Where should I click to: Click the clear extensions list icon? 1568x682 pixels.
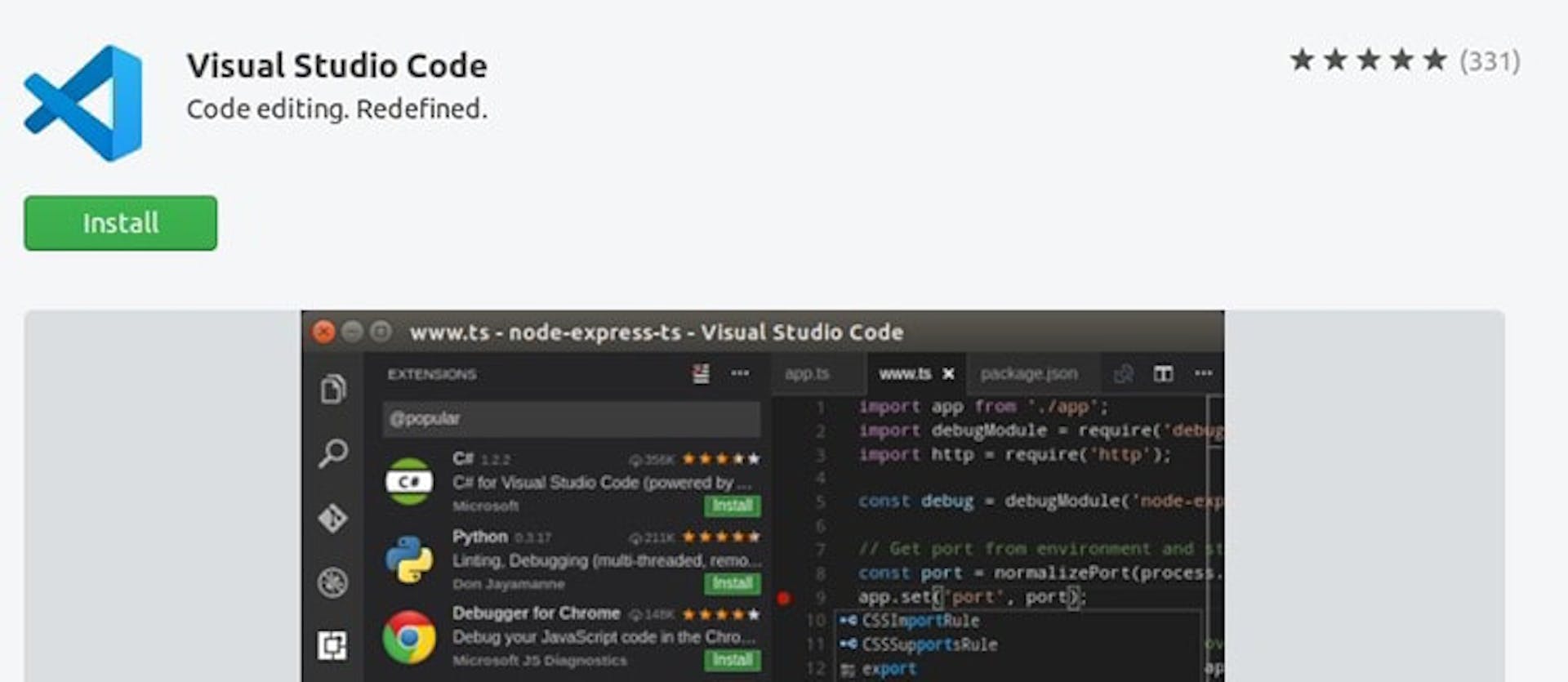[x=701, y=373]
